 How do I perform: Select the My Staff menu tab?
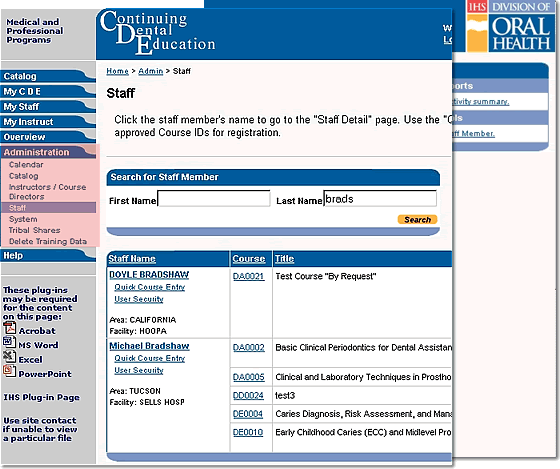coord(48,107)
